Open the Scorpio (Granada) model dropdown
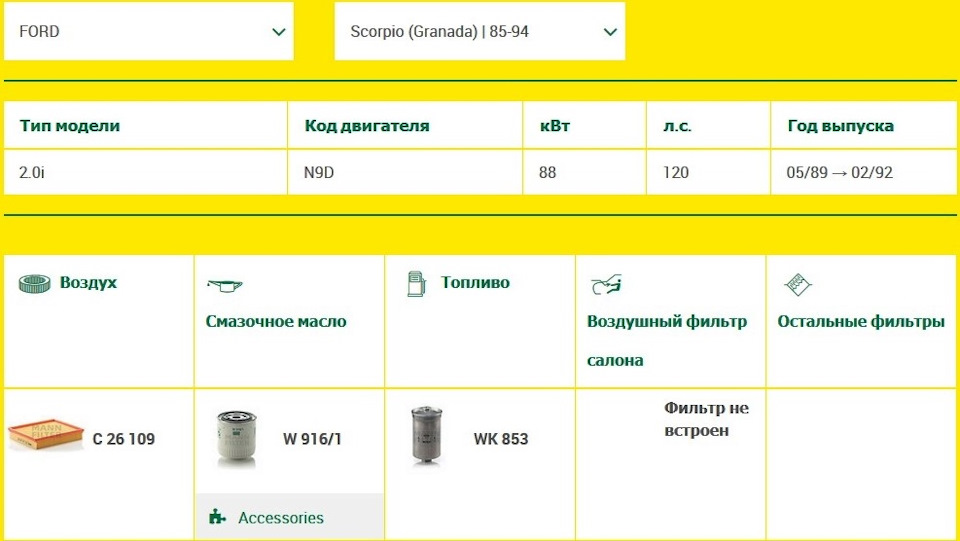Screen dimensions: 960x541 pyautogui.click(x=479, y=31)
